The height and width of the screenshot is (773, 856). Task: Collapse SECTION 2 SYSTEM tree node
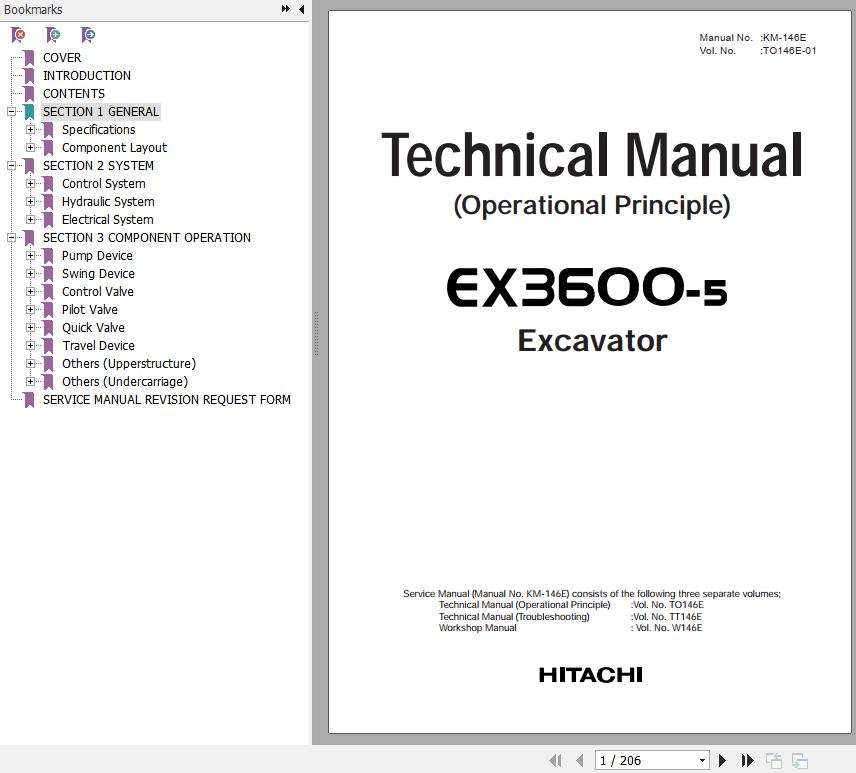11,165
